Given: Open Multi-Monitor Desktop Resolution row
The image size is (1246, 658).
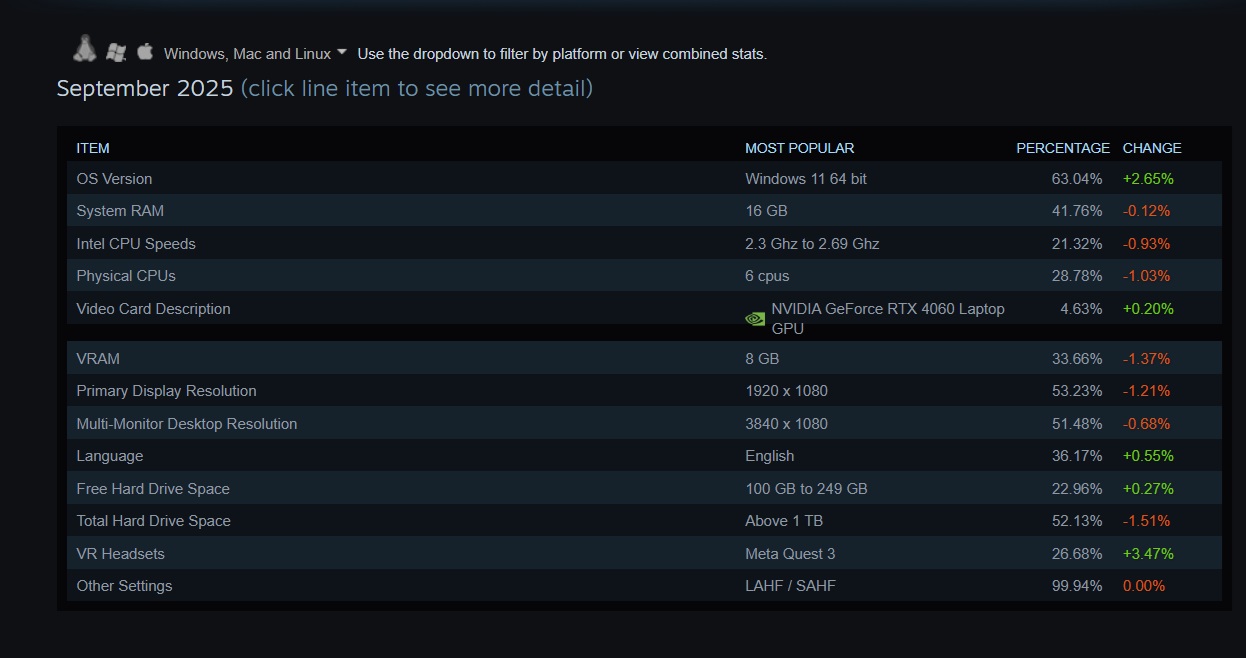Looking at the screenshot, I should tap(187, 424).
